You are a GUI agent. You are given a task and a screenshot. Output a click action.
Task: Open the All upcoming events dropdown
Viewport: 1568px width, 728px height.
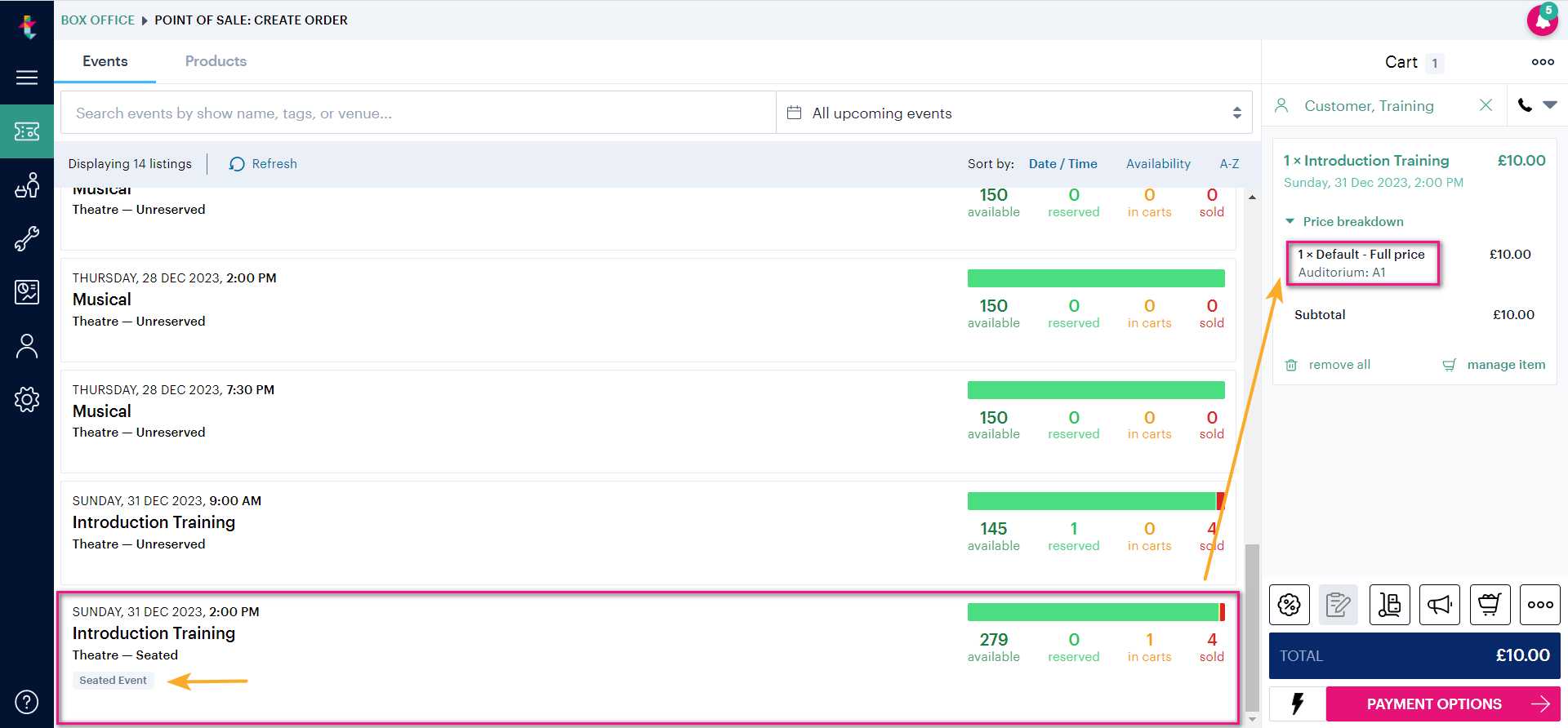tap(1013, 113)
